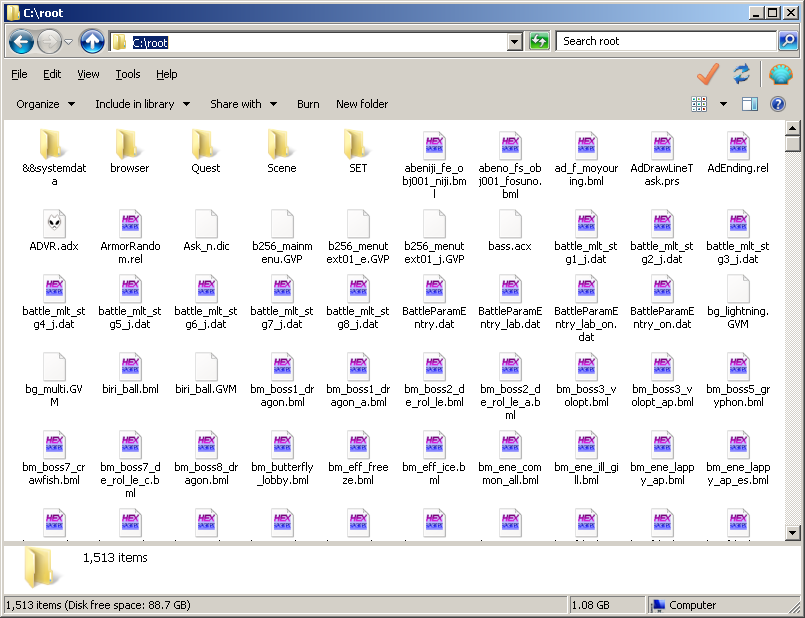The height and width of the screenshot is (618, 805).
Task: Click the blue sync arrows icon
Action: click(x=741, y=74)
